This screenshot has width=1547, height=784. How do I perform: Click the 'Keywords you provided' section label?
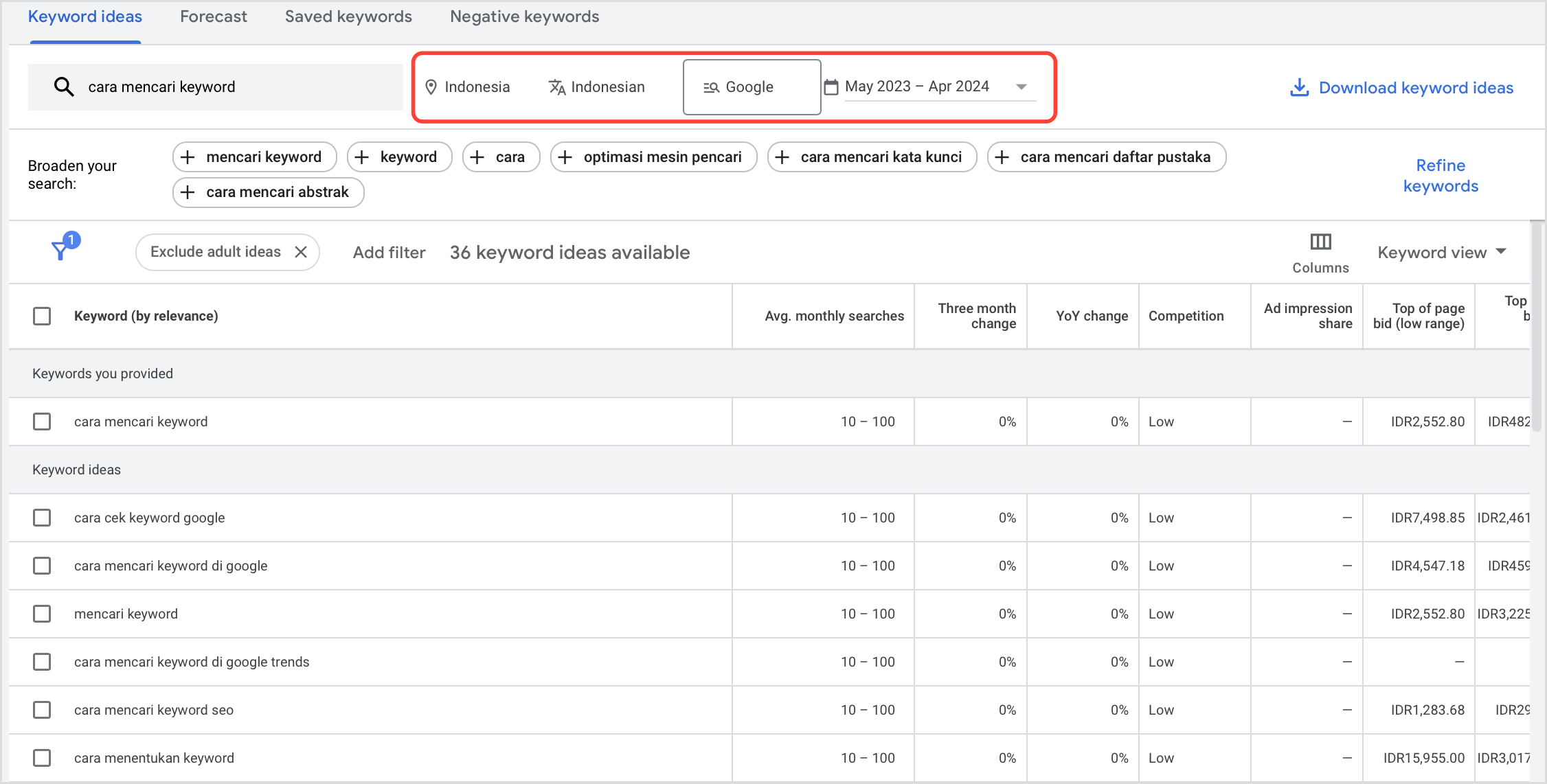[x=103, y=373]
